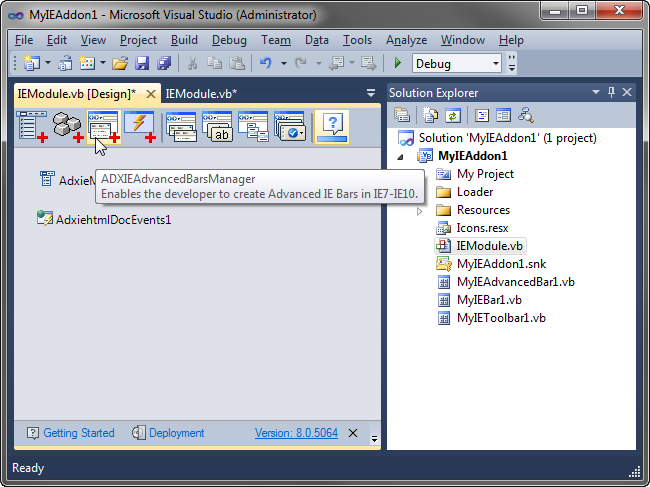This screenshot has height=487, width=650.
Task: Undo the last action with the blue arrow
Action: (x=265, y=63)
